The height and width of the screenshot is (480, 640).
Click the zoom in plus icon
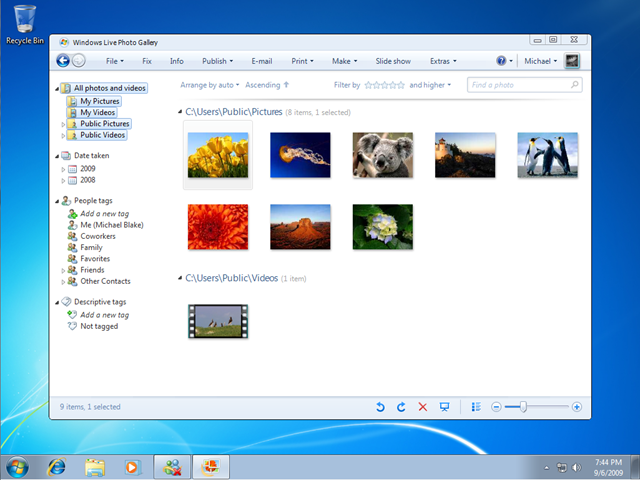[576, 407]
